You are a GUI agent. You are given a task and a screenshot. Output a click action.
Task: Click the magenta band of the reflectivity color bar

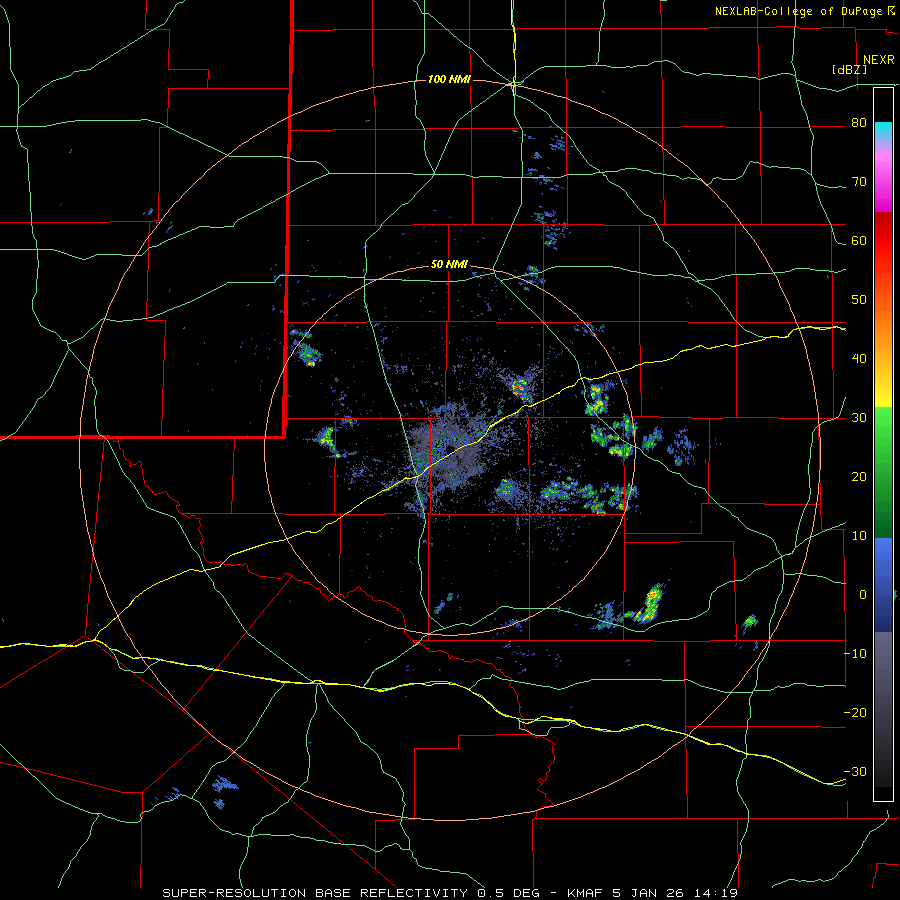883,183
